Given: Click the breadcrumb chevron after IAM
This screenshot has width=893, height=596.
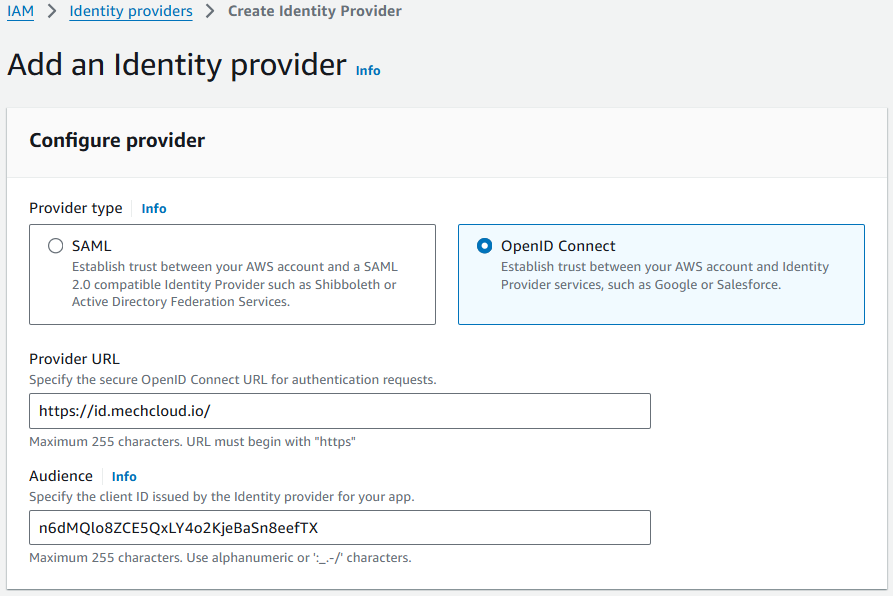Looking at the screenshot, I should pyautogui.click(x=51, y=12).
